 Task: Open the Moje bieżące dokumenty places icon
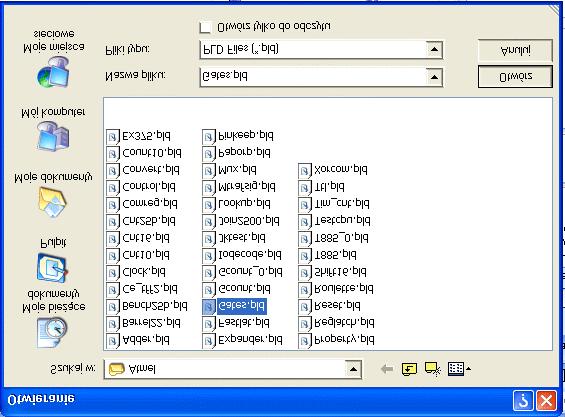pyautogui.click(x=52, y=333)
